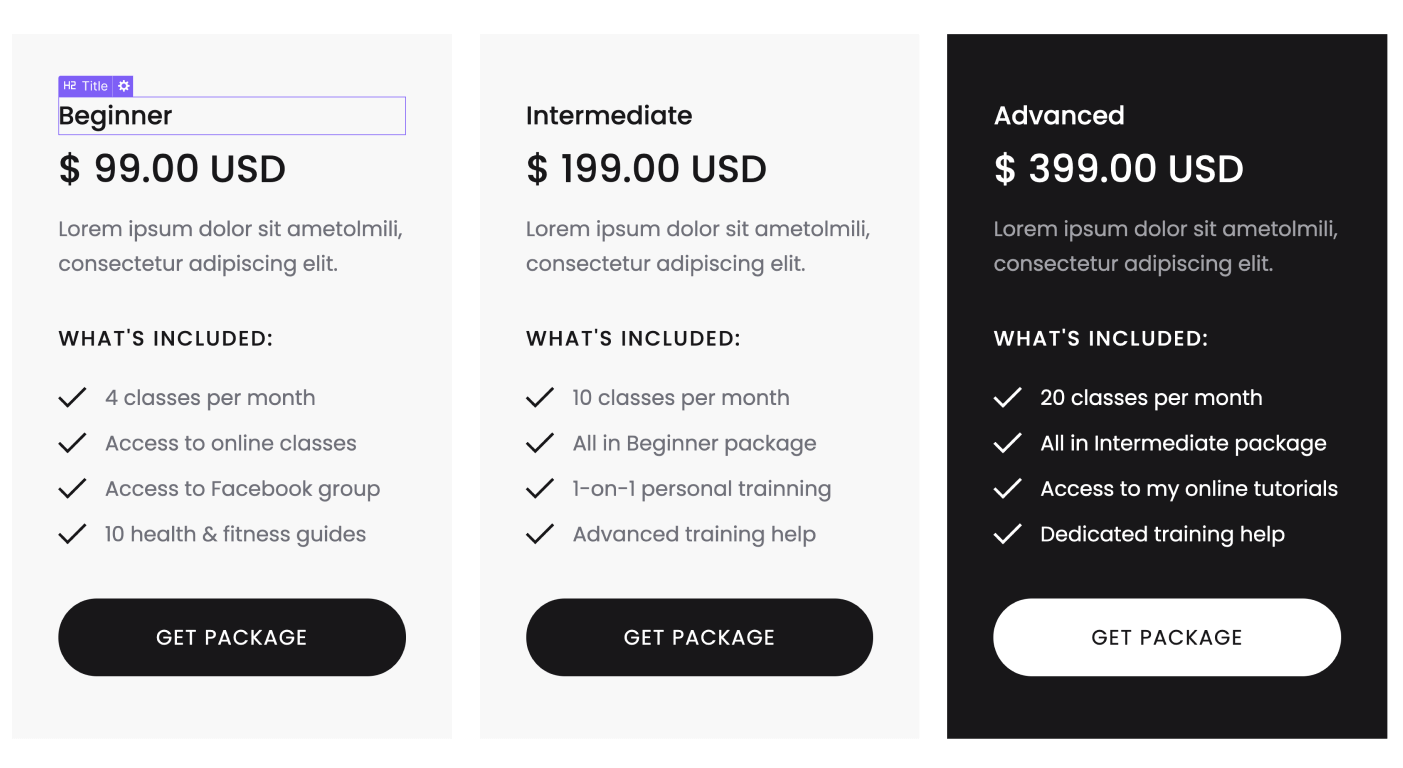Select the checkmark beside "4 classes per month"
The image size is (1403, 768).
(x=72, y=397)
